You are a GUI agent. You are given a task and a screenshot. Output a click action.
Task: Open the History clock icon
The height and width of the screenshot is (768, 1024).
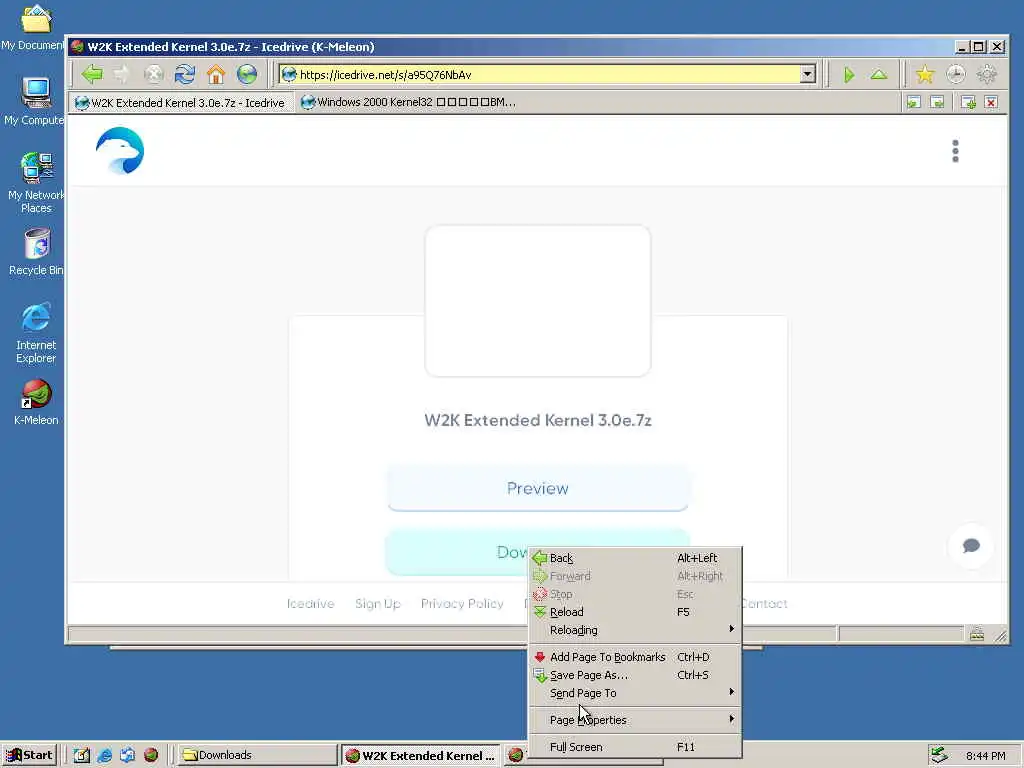click(x=955, y=74)
